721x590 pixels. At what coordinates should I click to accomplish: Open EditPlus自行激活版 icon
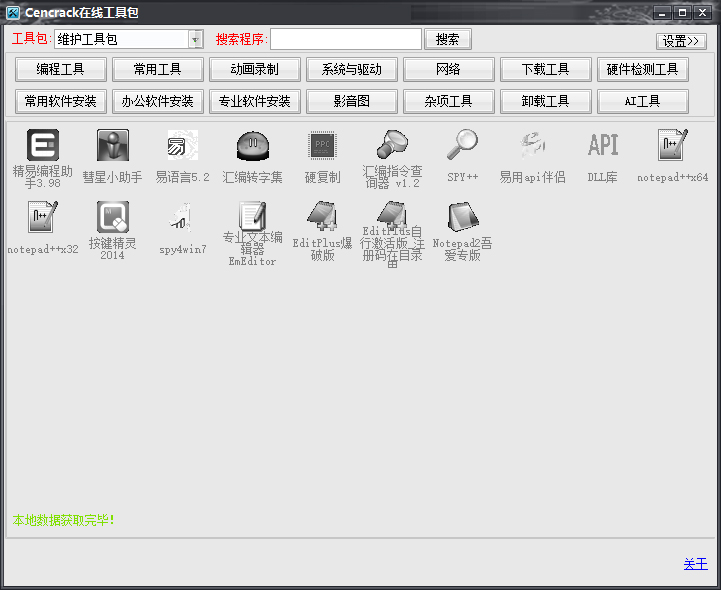[392, 217]
